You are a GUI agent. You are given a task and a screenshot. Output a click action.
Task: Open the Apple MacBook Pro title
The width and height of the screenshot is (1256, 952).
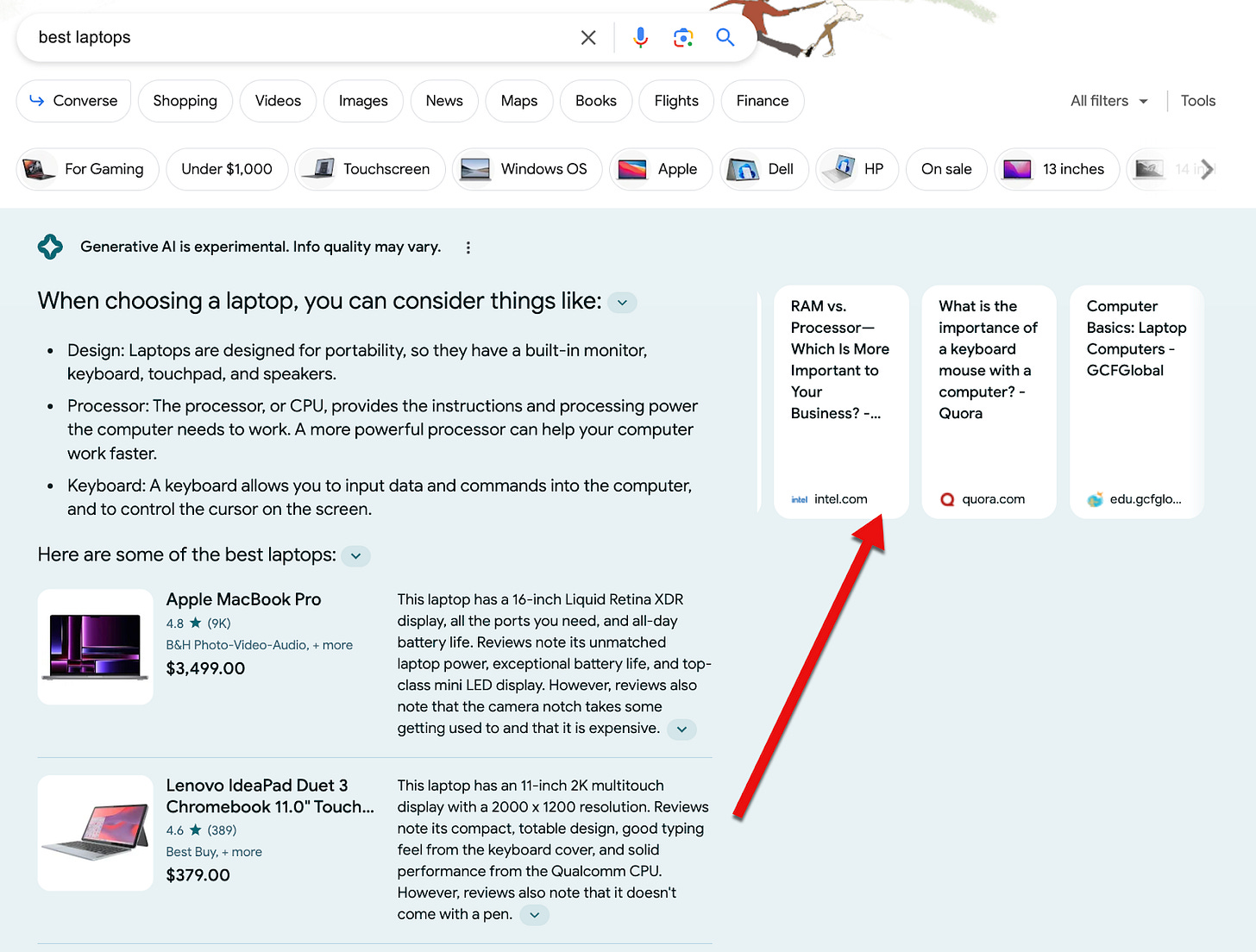243,599
